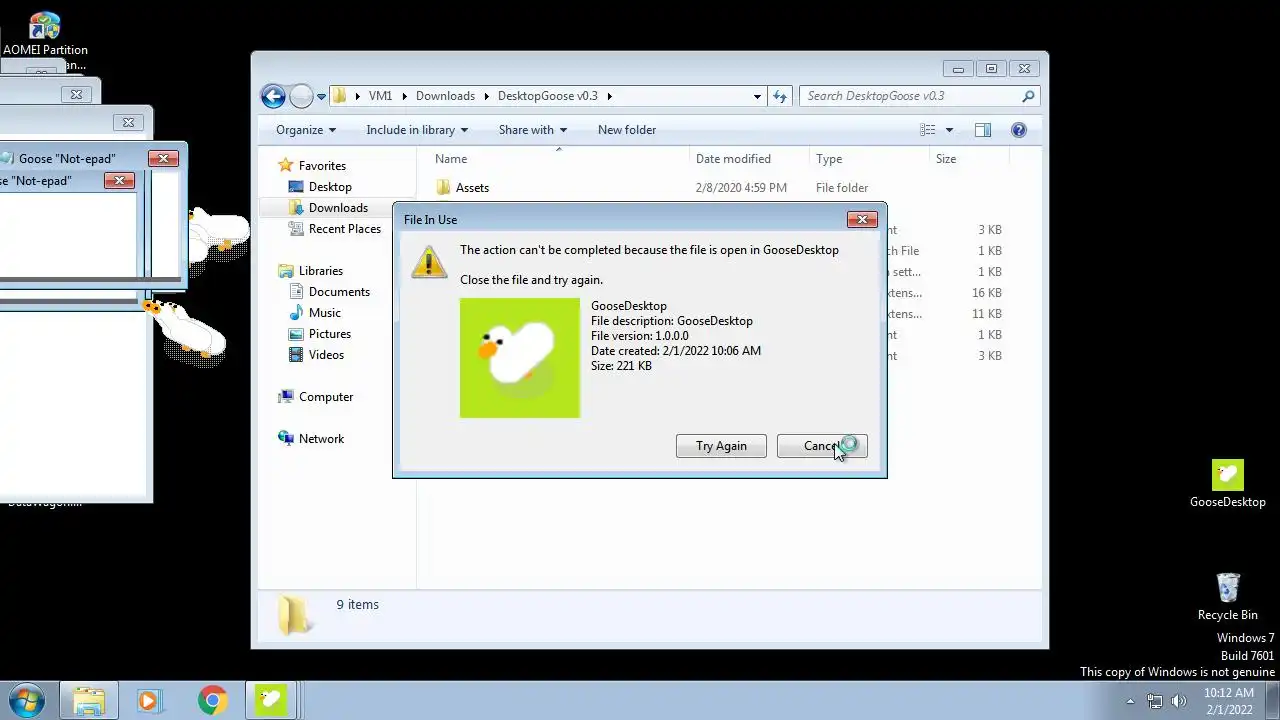Show hidden tray icons arrow
Screen dimensions: 1280x720
pos(1131,701)
